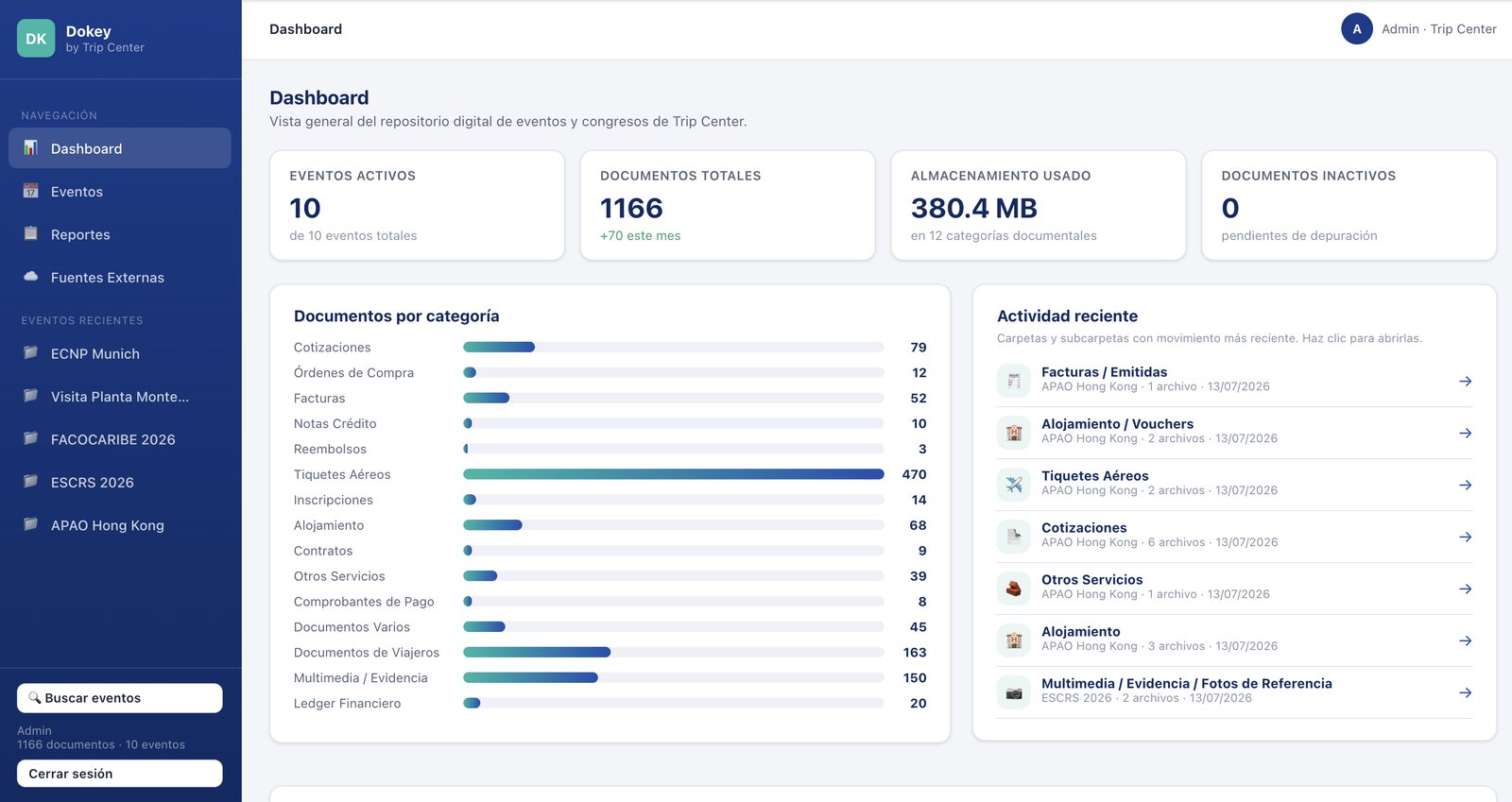Click the DK Dokey logo icon

[x=36, y=39]
